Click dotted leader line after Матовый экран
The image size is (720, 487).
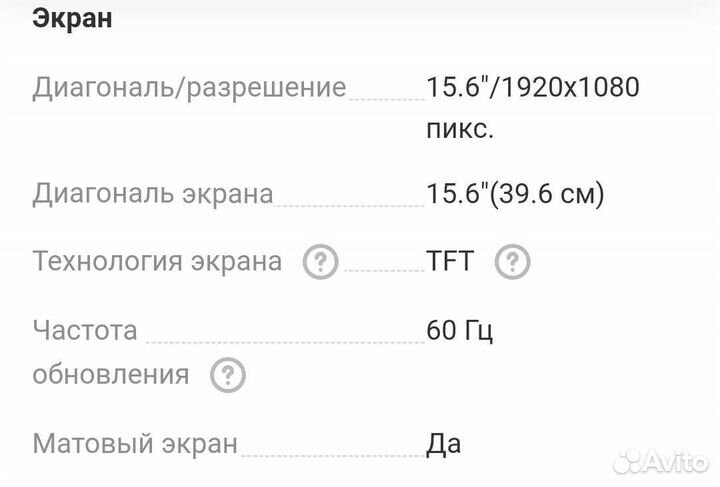pos(332,454)
